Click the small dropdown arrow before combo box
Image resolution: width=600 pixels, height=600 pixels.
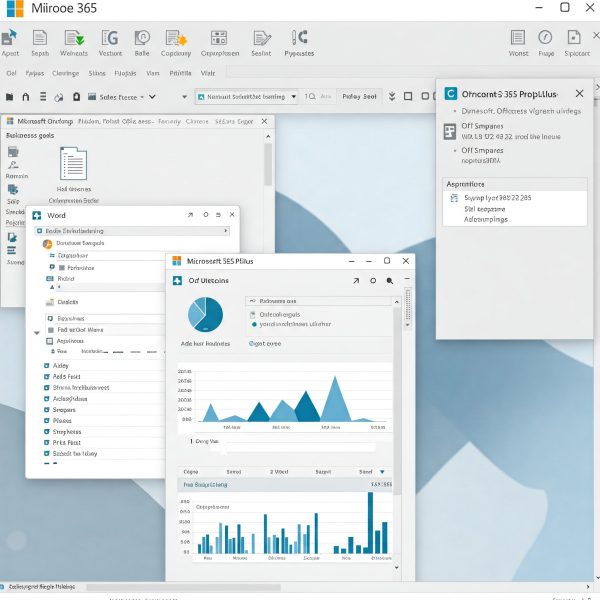[x=184, y=97]
